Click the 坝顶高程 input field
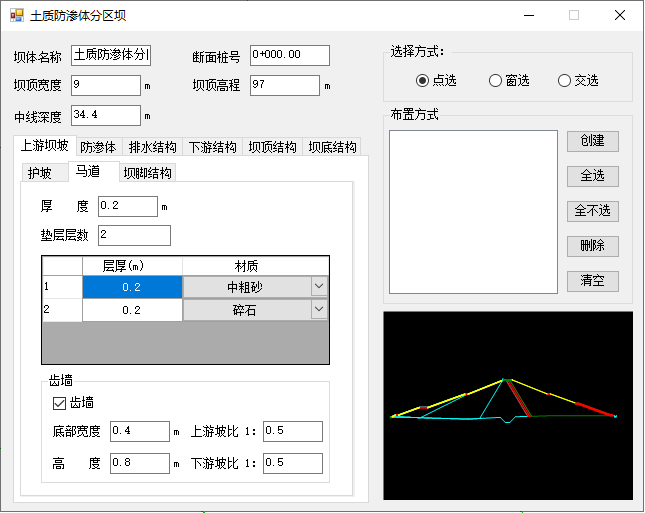645x513 pixels. coord(285,85)
